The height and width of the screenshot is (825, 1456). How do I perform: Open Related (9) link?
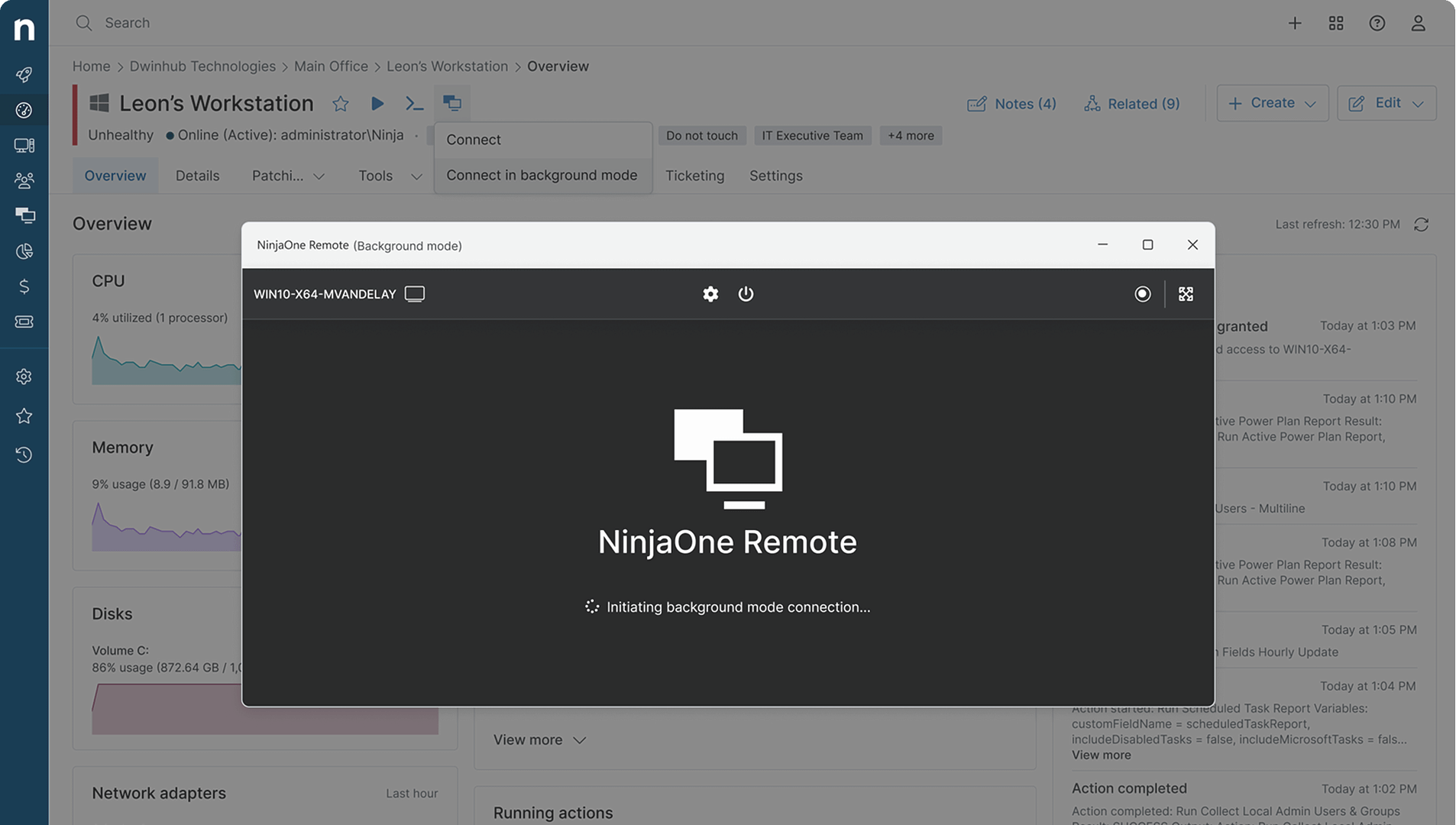1131,104
